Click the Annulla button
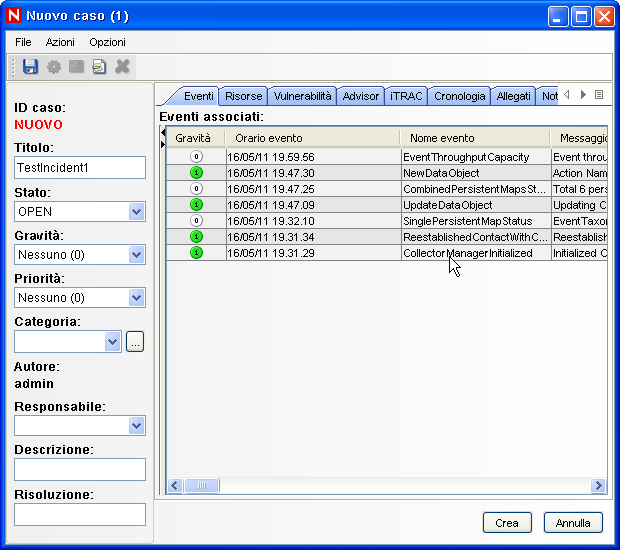This screenshot has height=550, width=620. point(573,523)
